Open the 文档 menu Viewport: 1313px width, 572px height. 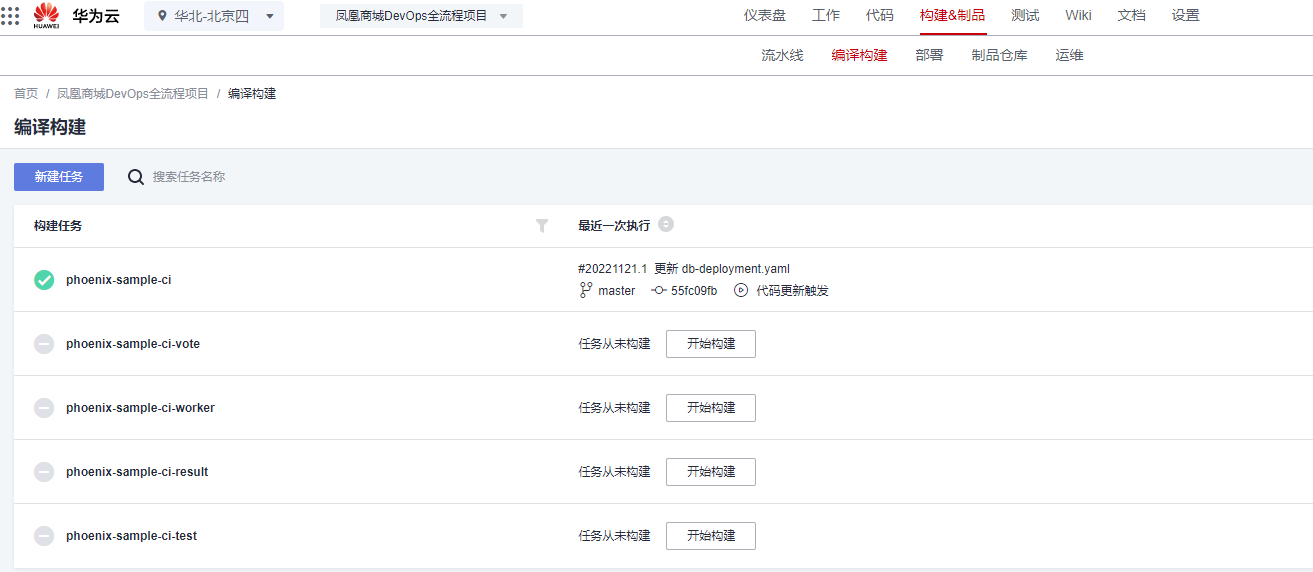click(1132, 15)
